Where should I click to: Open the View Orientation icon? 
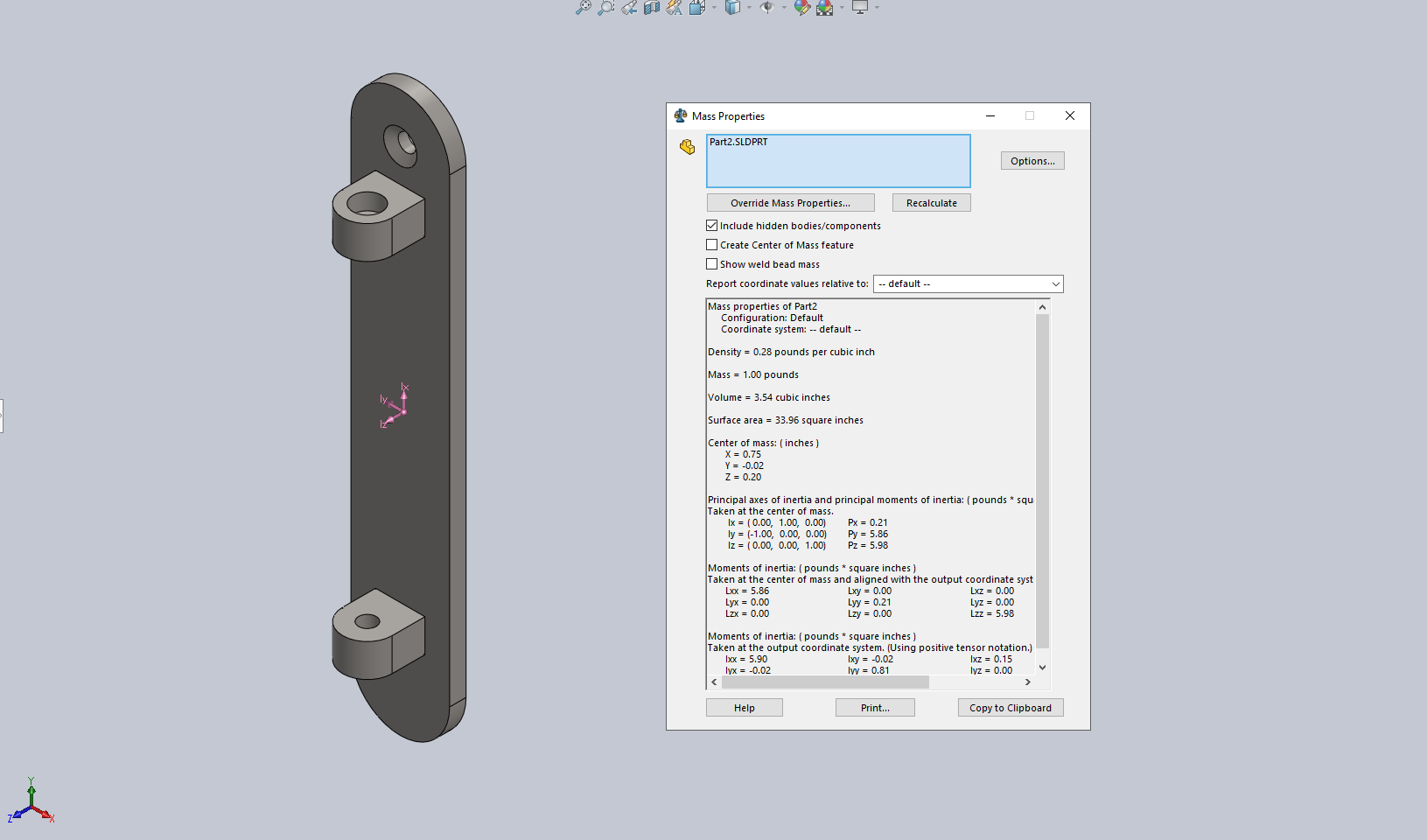pos(696,8)
